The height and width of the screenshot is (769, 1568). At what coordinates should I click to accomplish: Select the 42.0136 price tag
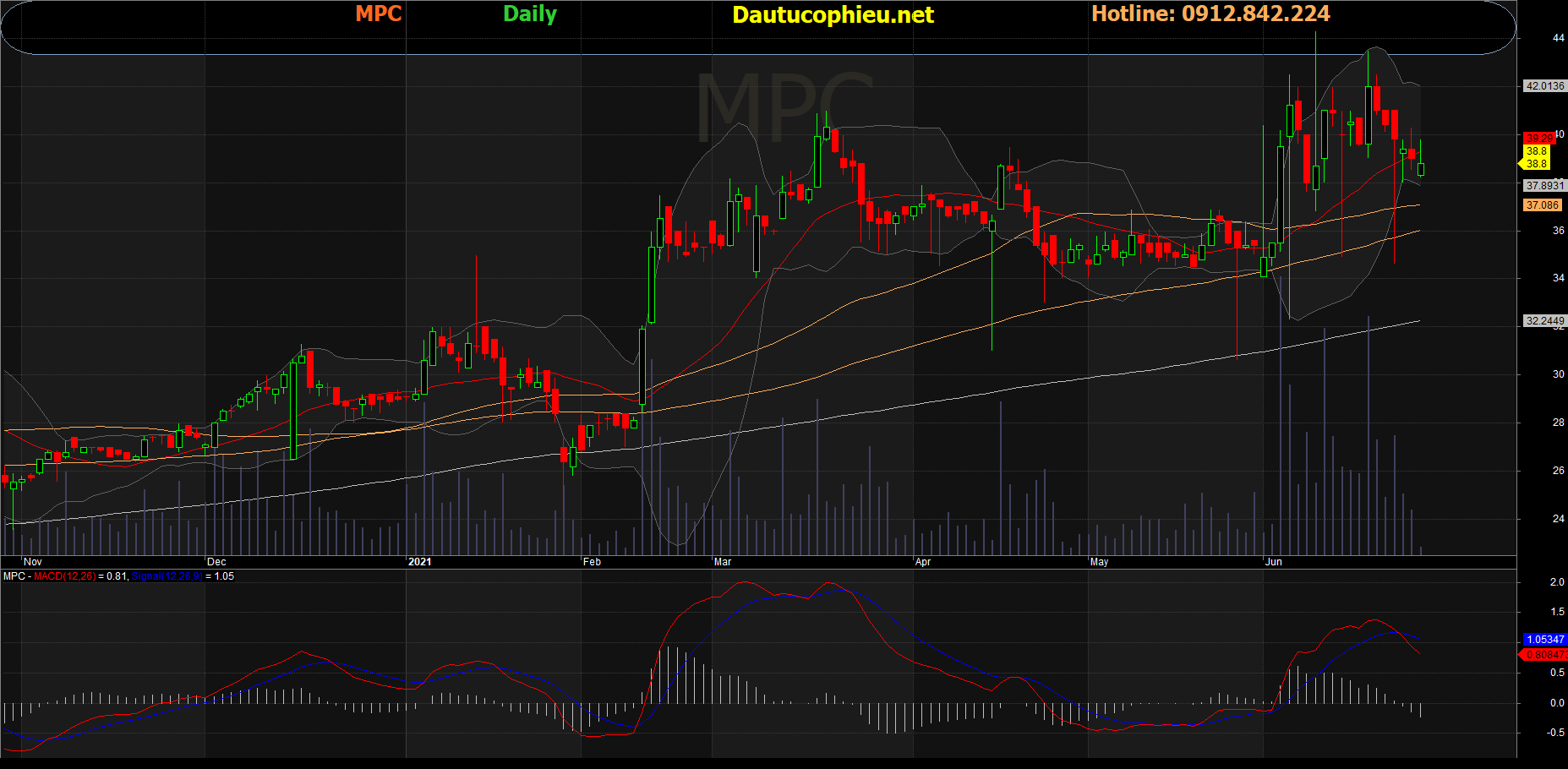point(1544,86)
